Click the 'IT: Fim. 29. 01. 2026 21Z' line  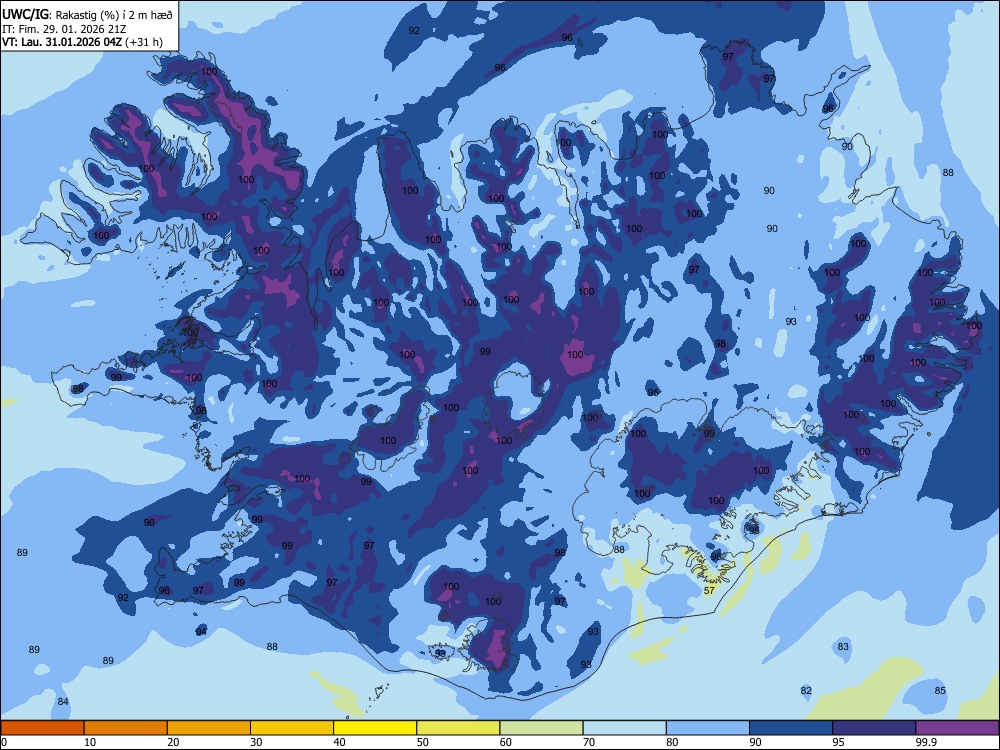[64, 29]
